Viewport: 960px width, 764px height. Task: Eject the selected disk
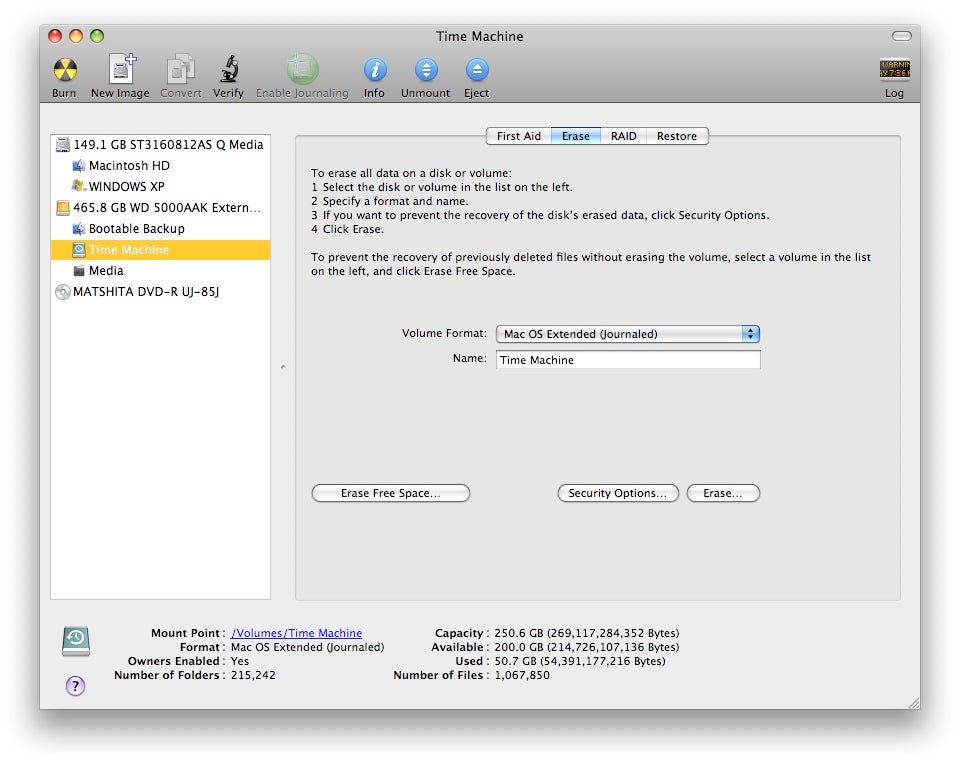(x=476, y=71)
